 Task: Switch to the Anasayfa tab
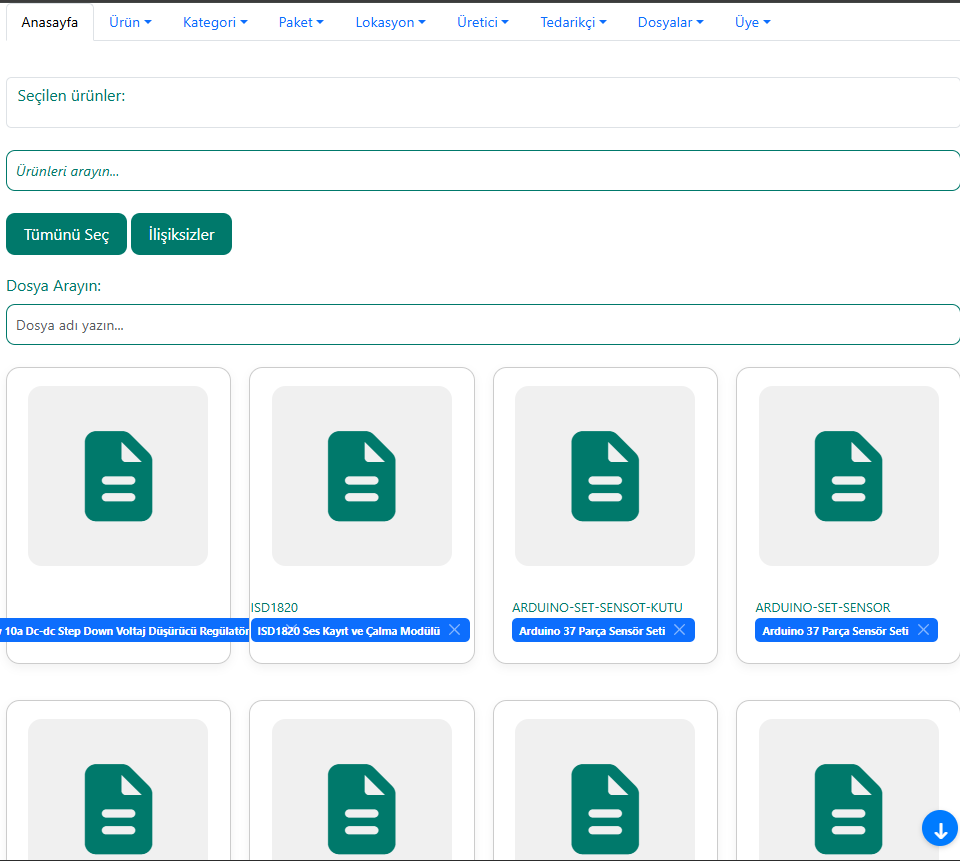coord(50,22)
